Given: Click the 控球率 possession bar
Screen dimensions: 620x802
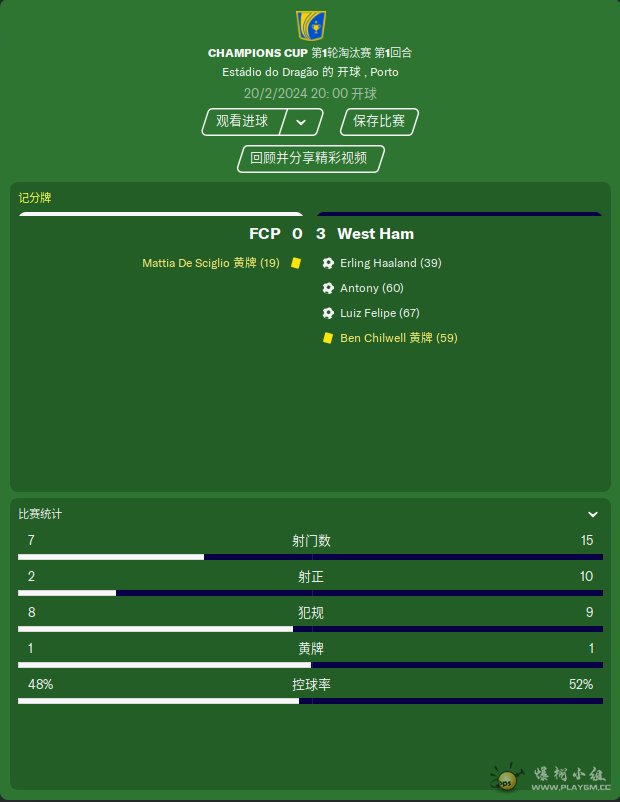Looking at the screenshot, I should (x=311, y=701).
